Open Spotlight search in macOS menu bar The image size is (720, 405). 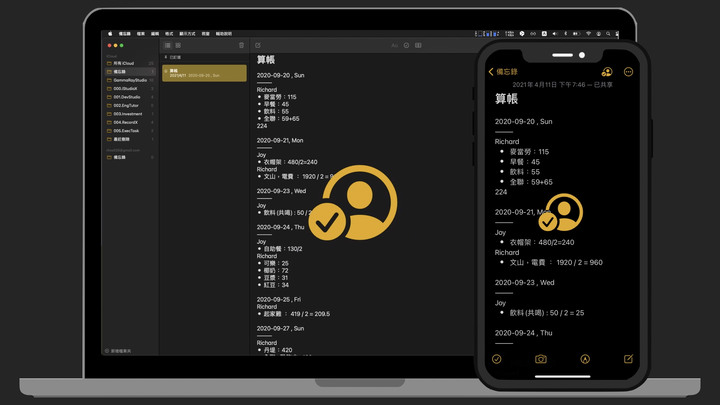point(608,34)
